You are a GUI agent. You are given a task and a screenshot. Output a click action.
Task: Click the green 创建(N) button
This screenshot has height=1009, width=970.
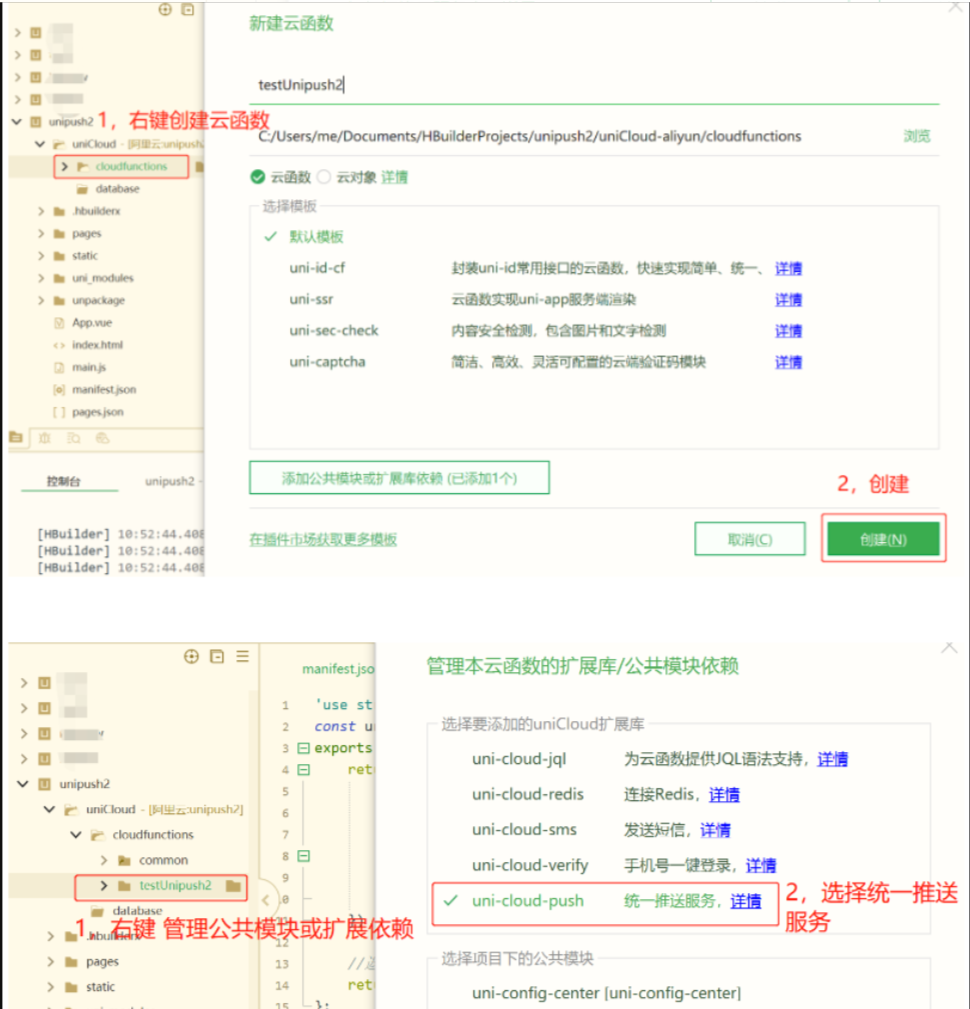point(883,539)
